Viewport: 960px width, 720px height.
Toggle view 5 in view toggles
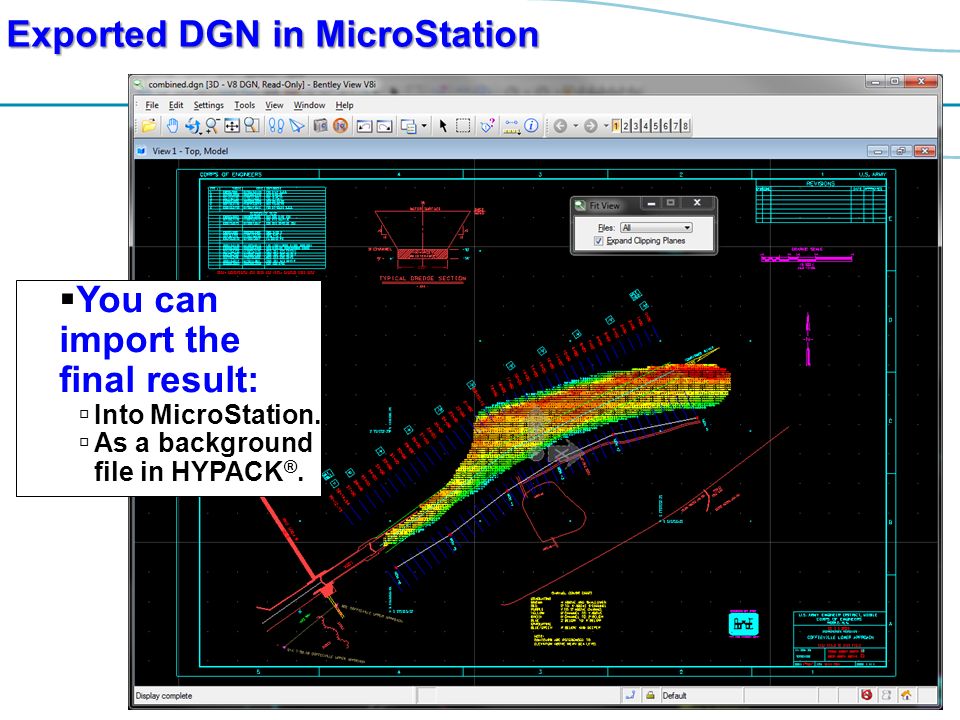(x=656, y=126)
